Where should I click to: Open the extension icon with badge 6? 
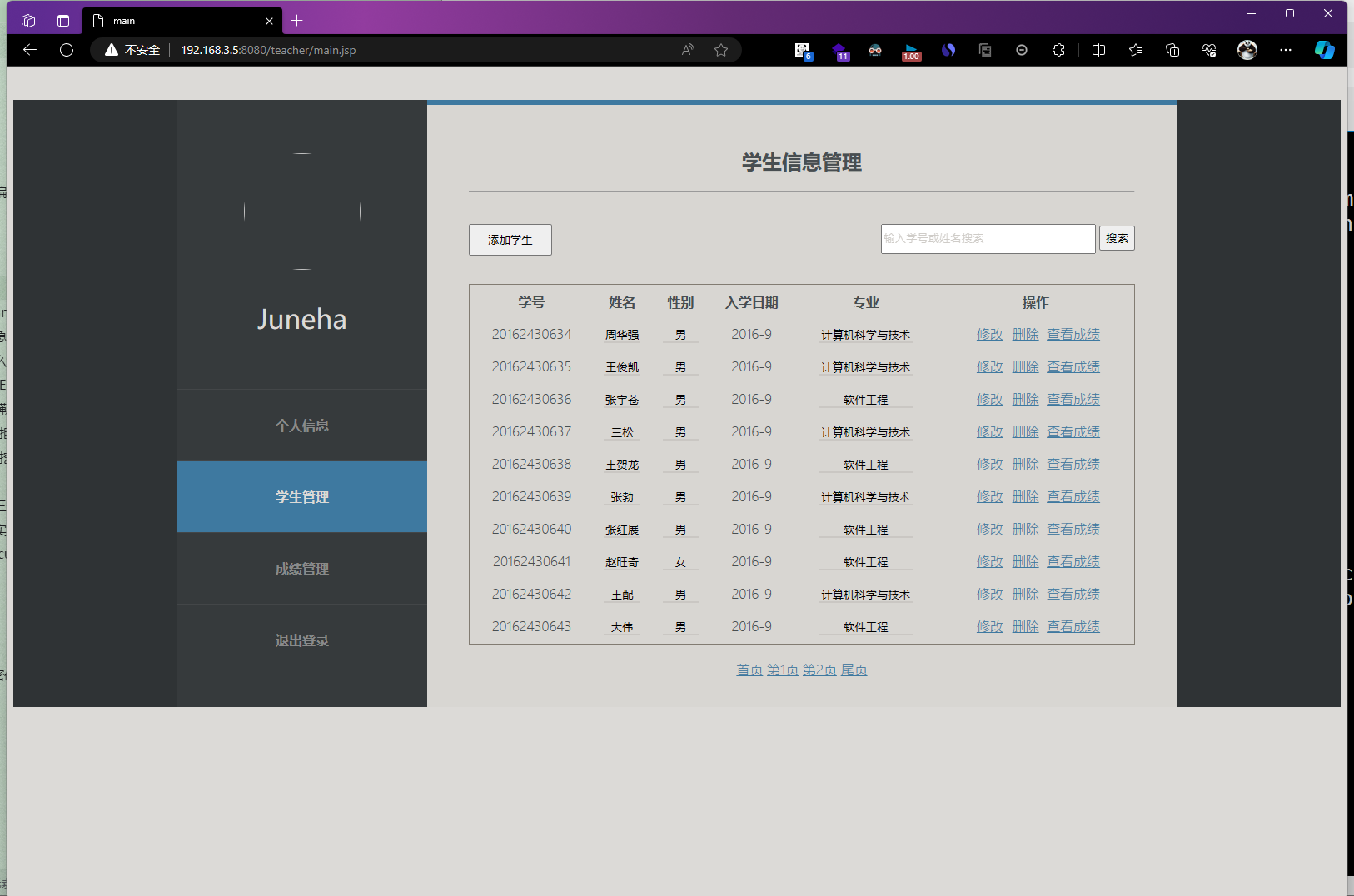[x=803, y=51]
